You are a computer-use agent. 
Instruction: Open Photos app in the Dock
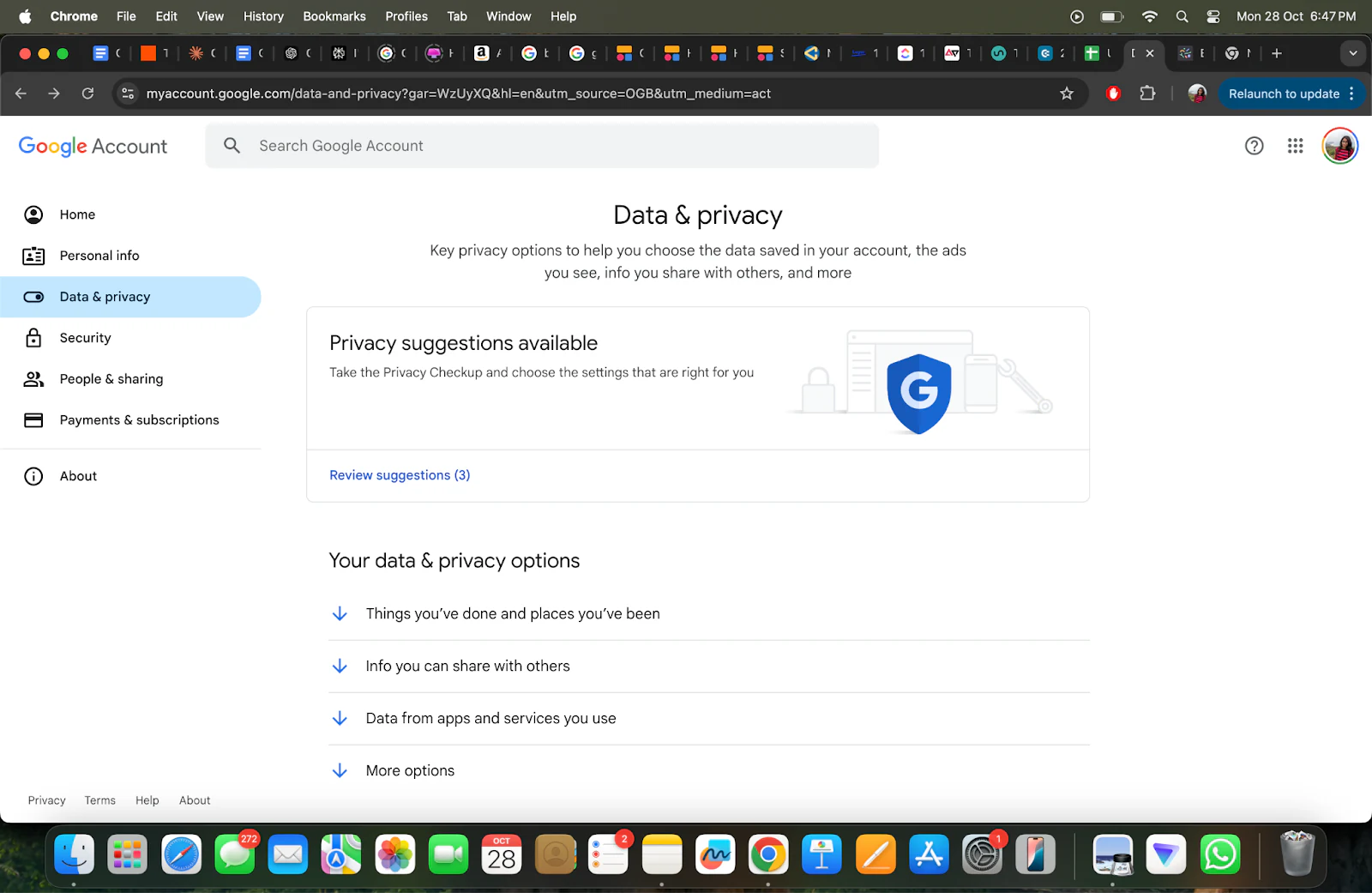(x=394, y=854)
